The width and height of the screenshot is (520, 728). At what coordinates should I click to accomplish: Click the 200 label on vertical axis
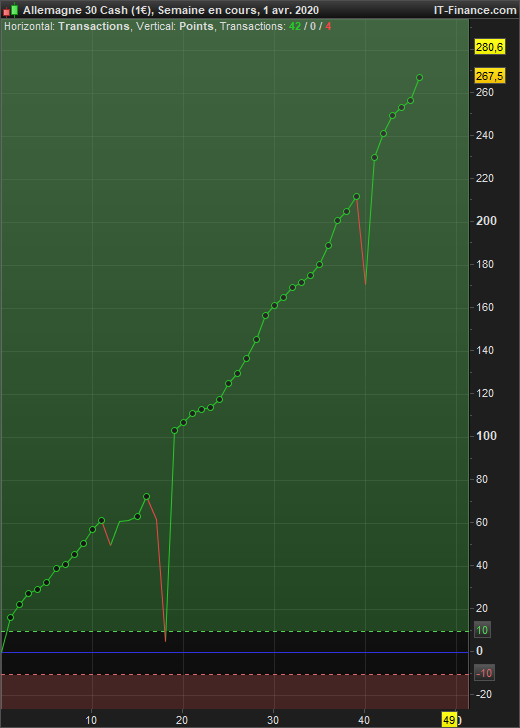[x=486, y=221]
